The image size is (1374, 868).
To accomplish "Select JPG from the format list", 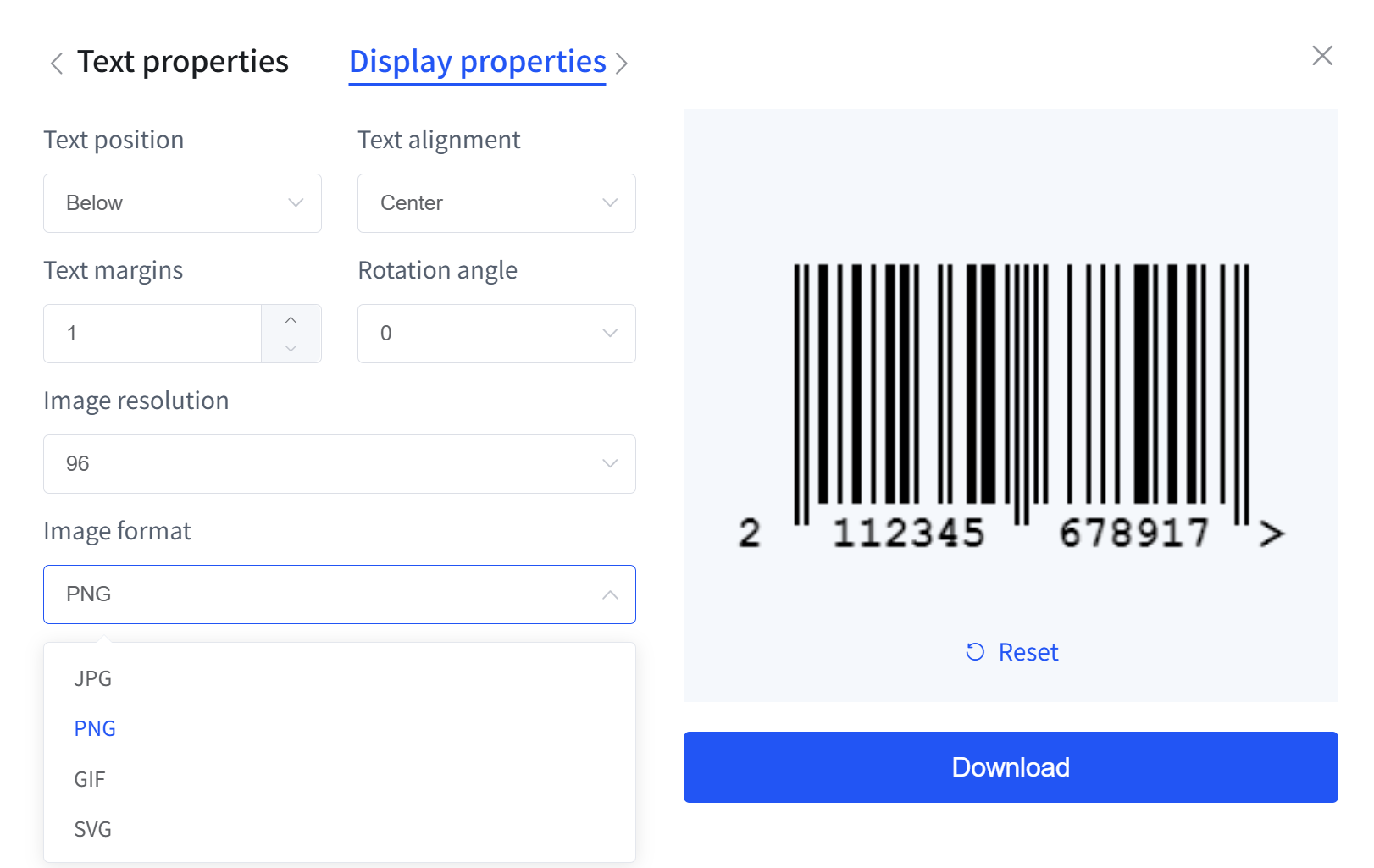I will (x=340, y=678).
